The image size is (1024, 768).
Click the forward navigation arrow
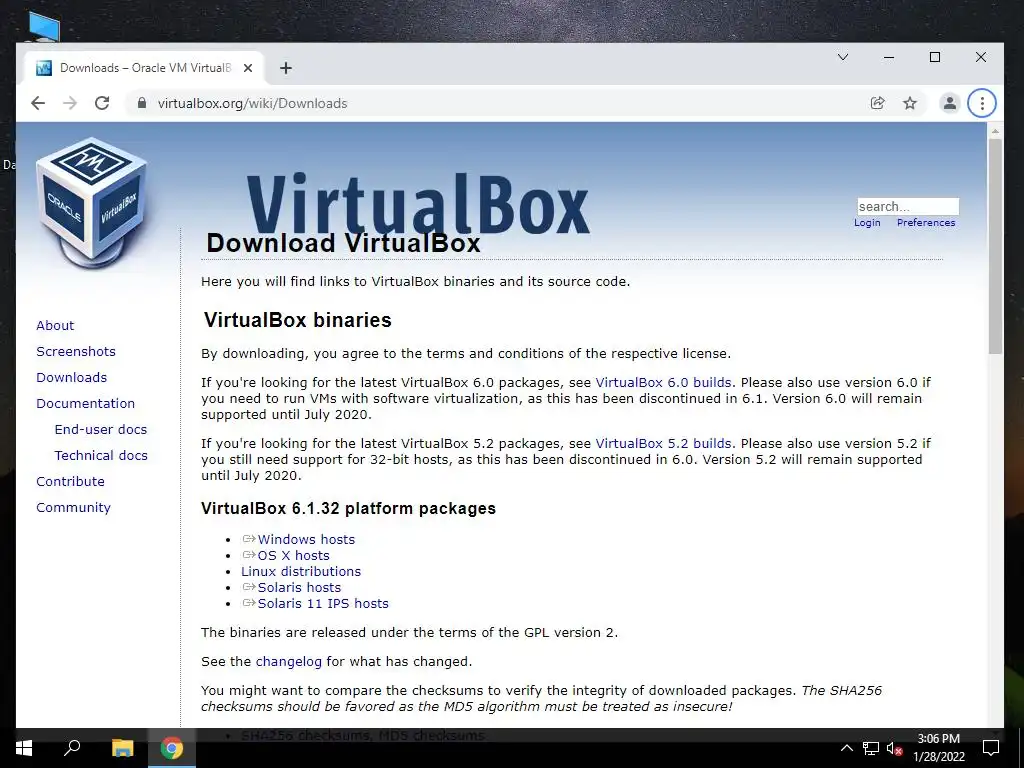(x=70, y=103)
